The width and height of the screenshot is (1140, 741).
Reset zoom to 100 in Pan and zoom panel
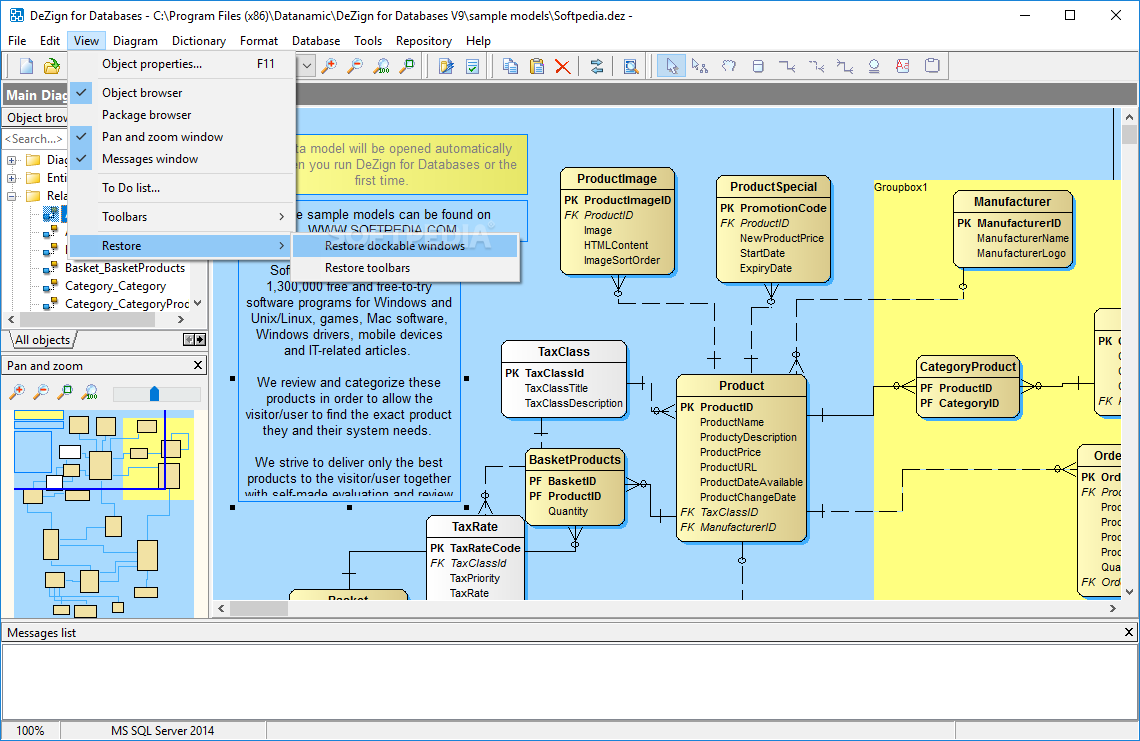(x=90, y=393)
